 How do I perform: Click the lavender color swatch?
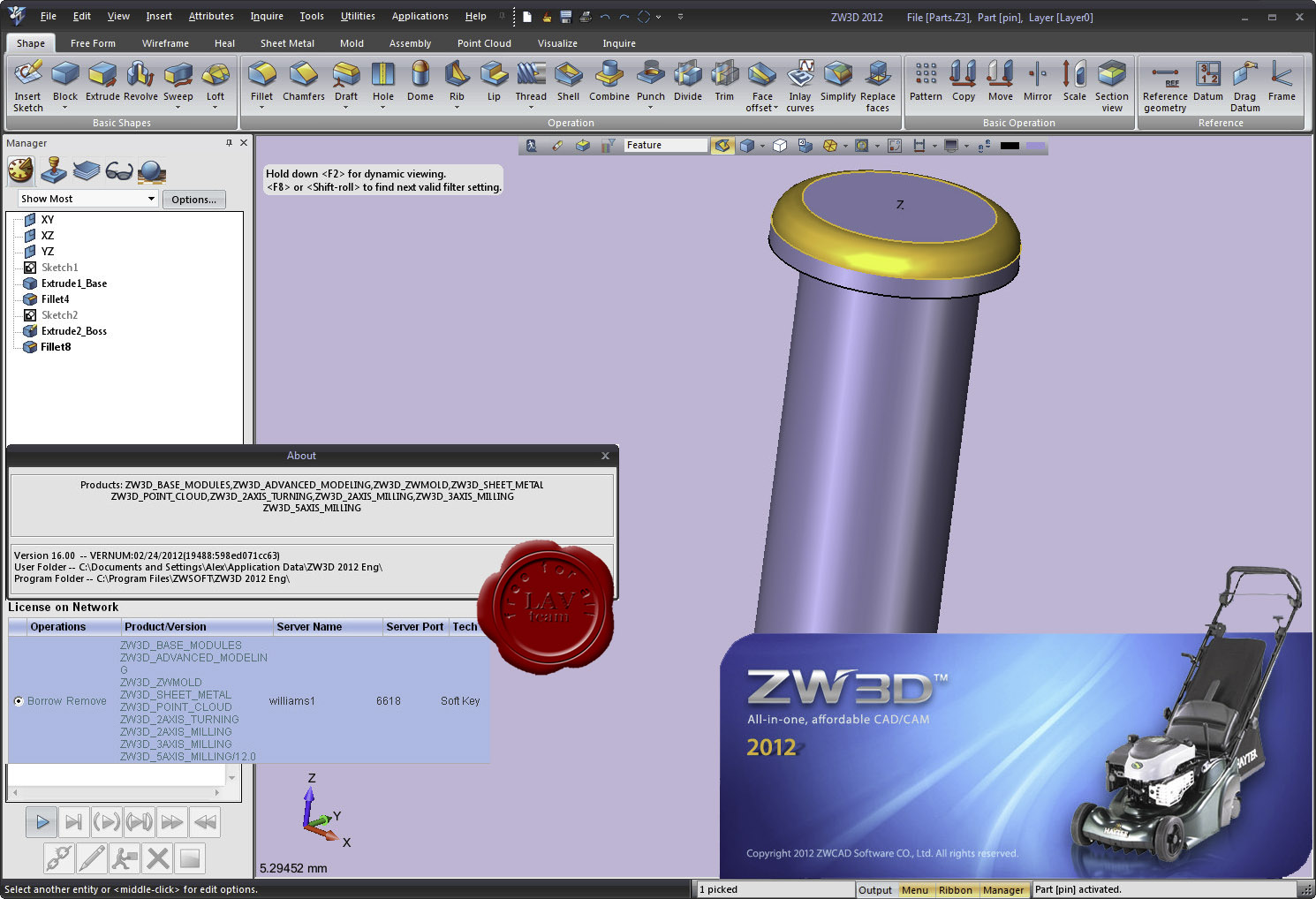coord(1035,146)
